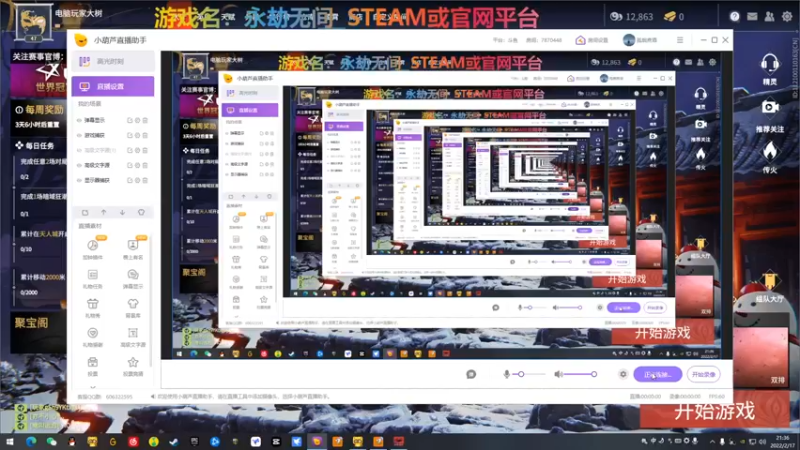Click the speaker icon beside the bottom notice text

(153, 396)
